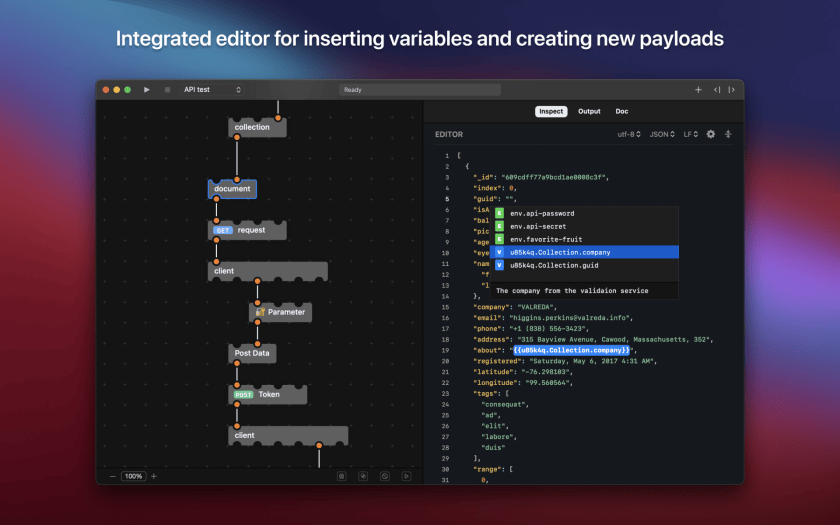Click the "VALREDA" company value
This screenshot has width=840, height=525.
tap(537, 308)
